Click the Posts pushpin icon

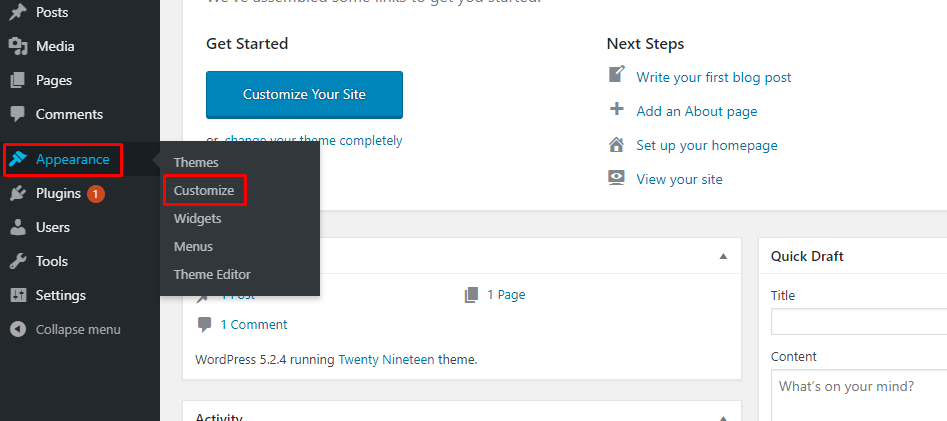point(18,12)
